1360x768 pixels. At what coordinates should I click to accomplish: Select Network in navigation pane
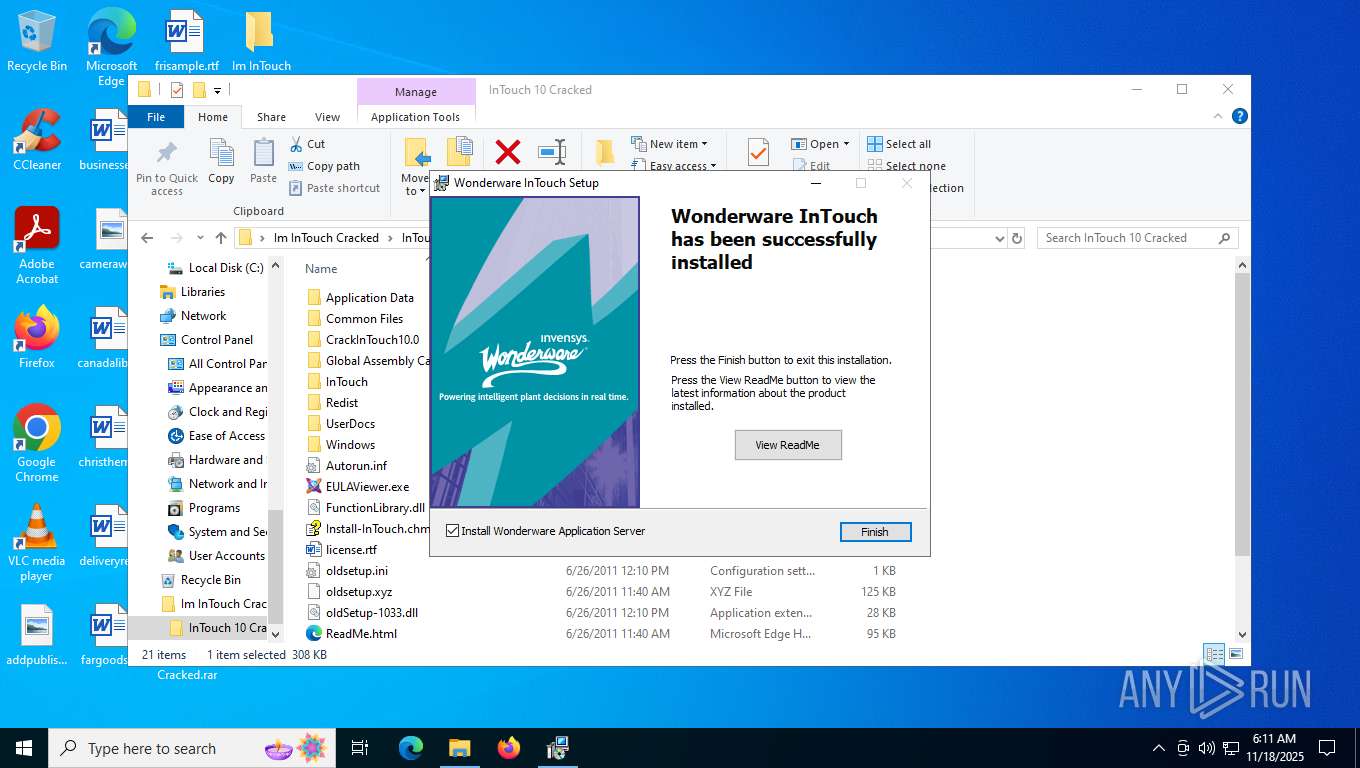[x=193, y=316]
